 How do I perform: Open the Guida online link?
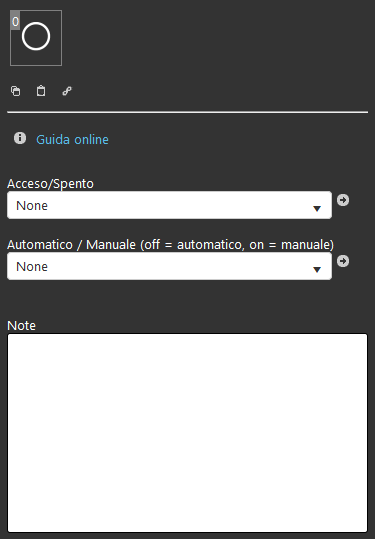[x=73, y=139]
